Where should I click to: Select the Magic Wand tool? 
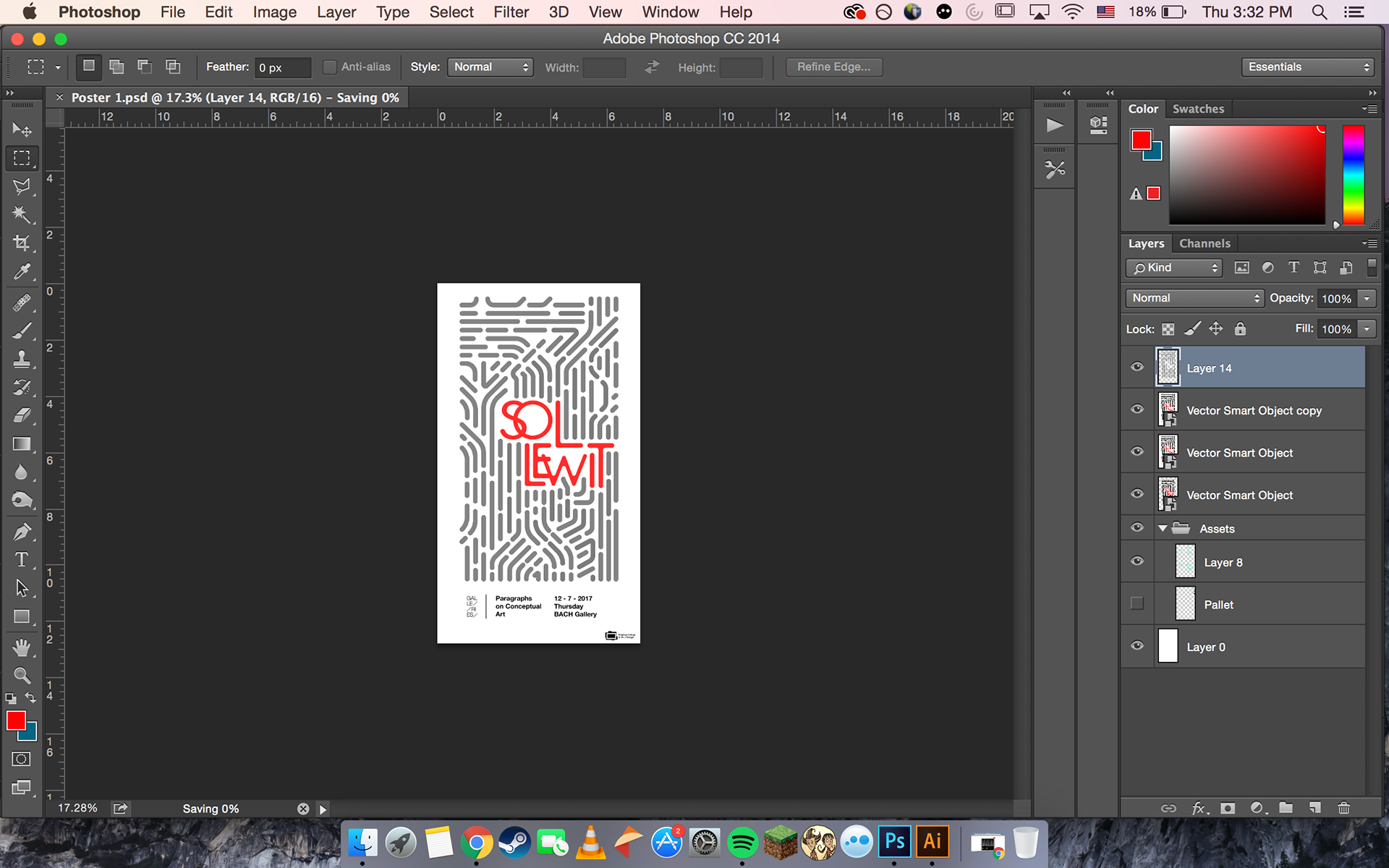[22, 214]
